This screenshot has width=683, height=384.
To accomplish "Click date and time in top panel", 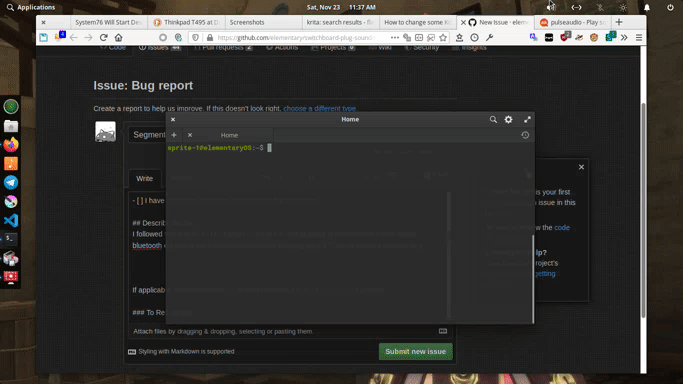I will pos(341,7).
